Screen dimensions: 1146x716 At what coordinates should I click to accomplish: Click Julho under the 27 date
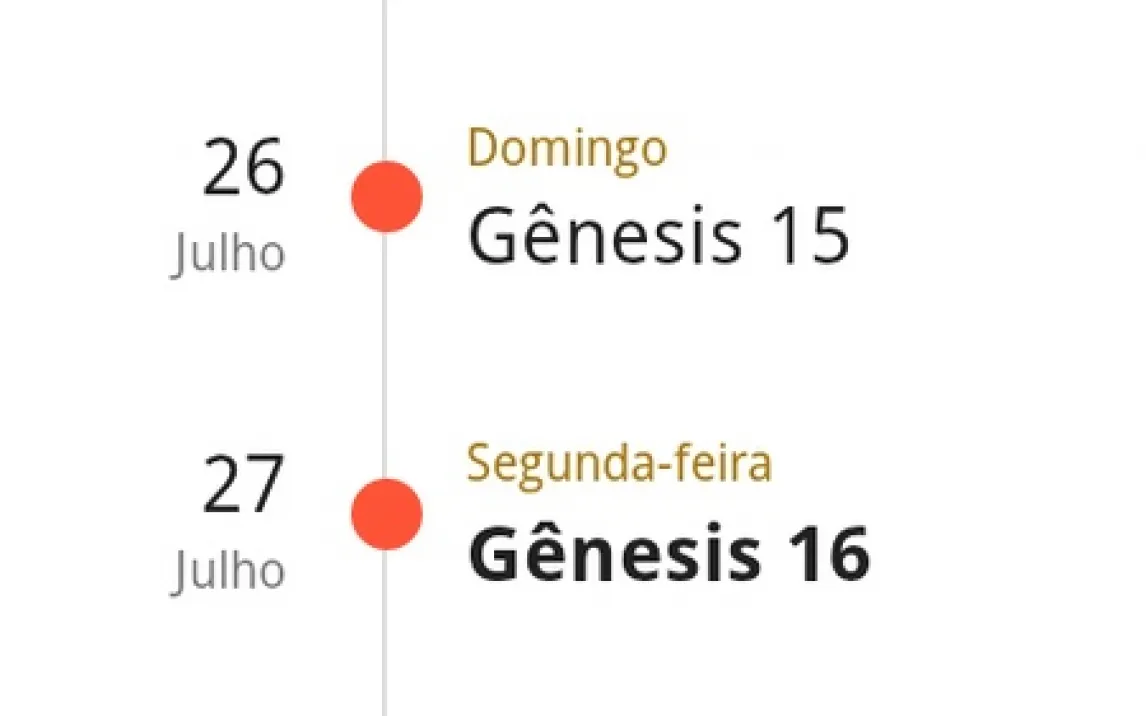pyautogui.click(x=228, y=571)
